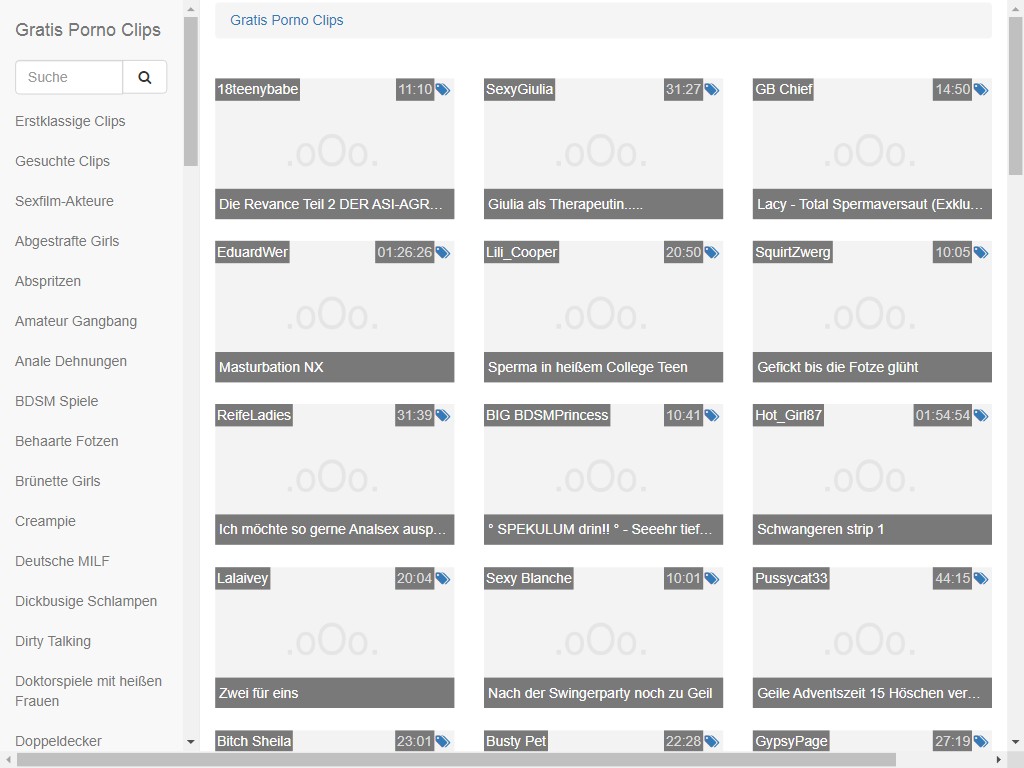
Task: Click tag icon on Hot_Girl87 clip
Action: [x=981, y=416]
